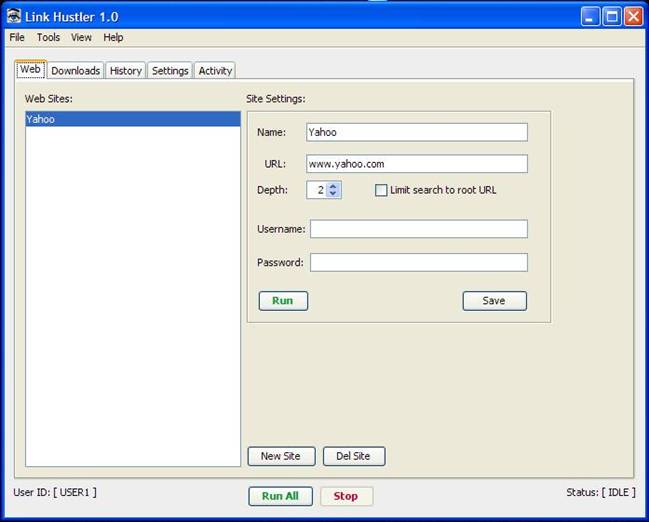Start all sites with Run All
The width and height of the screenshot is (649, 522).
[280, 496]
